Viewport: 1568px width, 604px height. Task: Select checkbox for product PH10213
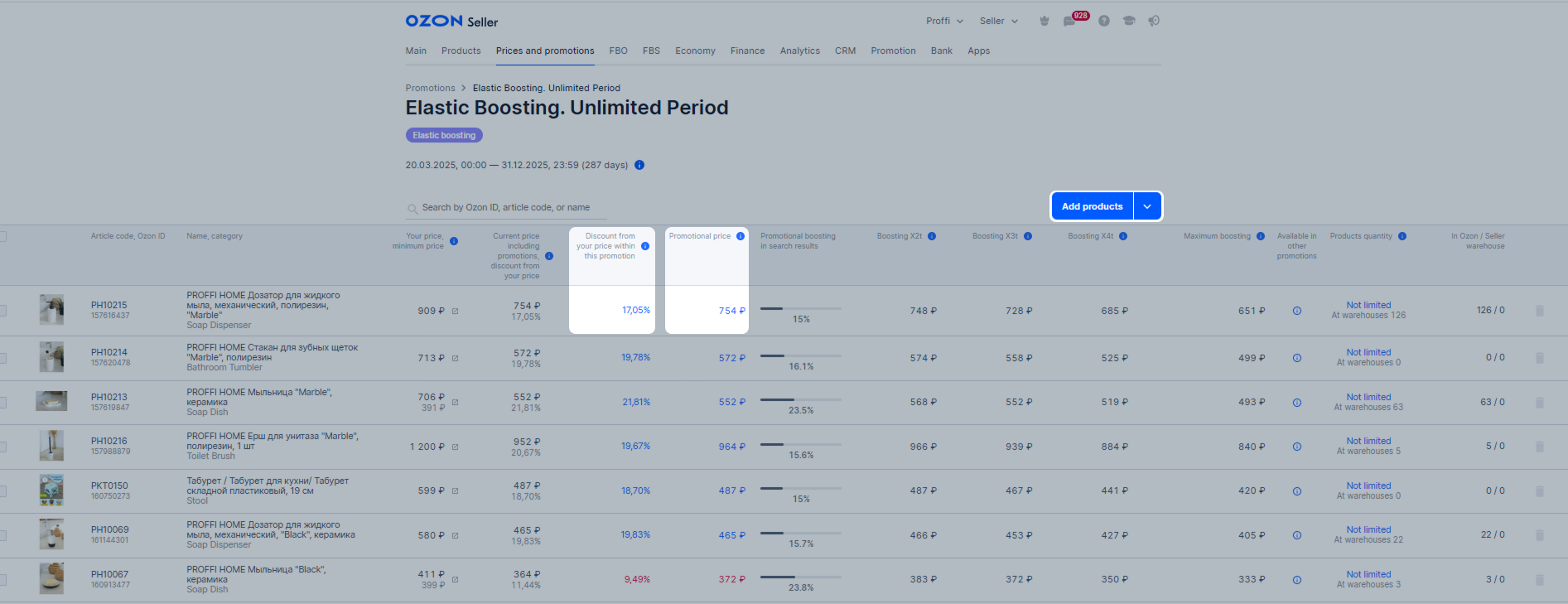click(2, 403)
